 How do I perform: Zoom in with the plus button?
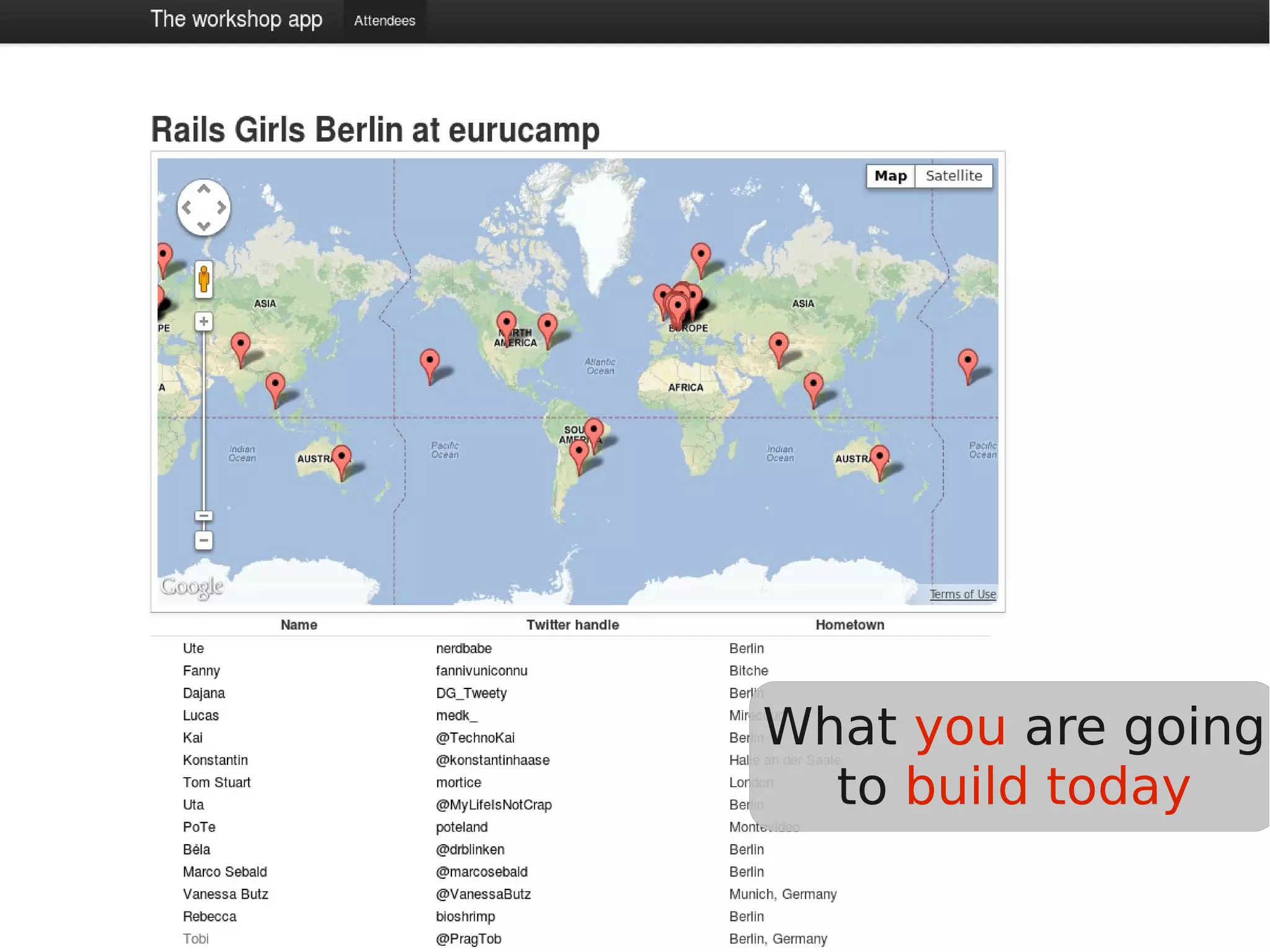(203, 321)
